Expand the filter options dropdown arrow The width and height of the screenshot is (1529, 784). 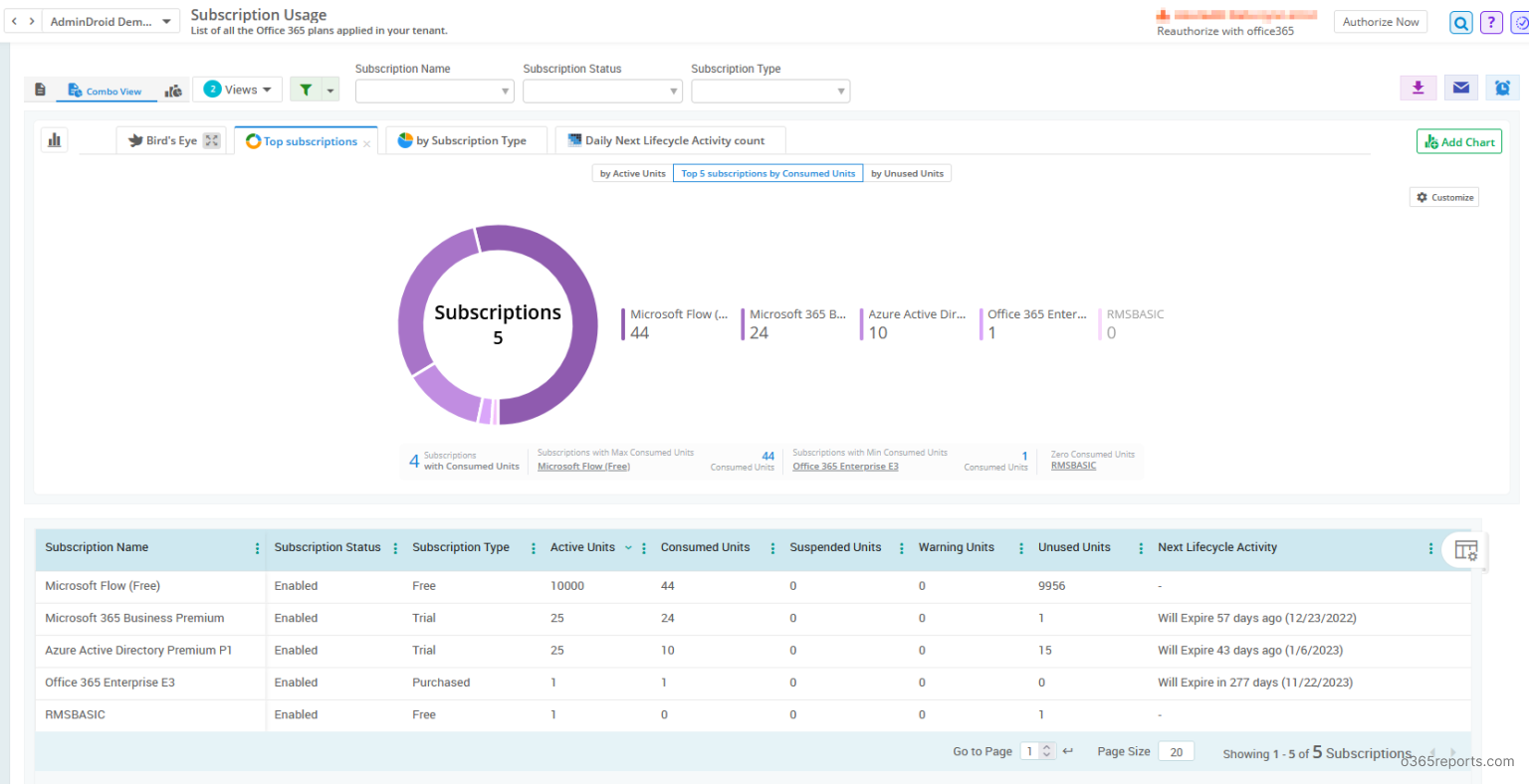pyautogui.click(x=331, y=90)
